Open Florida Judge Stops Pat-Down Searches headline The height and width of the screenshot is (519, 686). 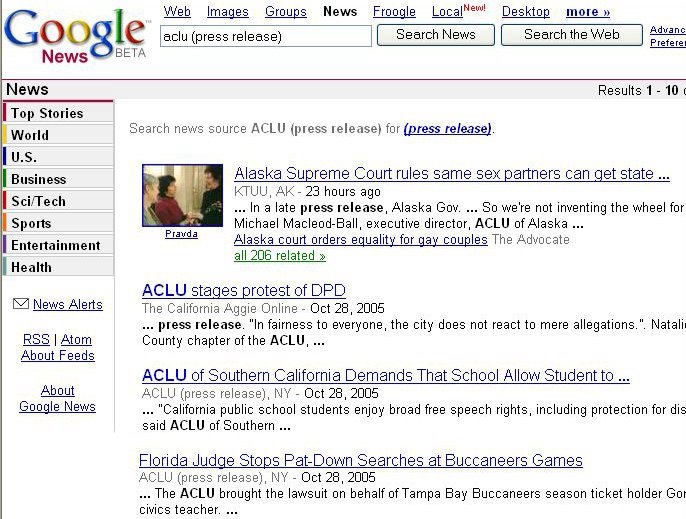pyautogui.click(x=361, y=460)
